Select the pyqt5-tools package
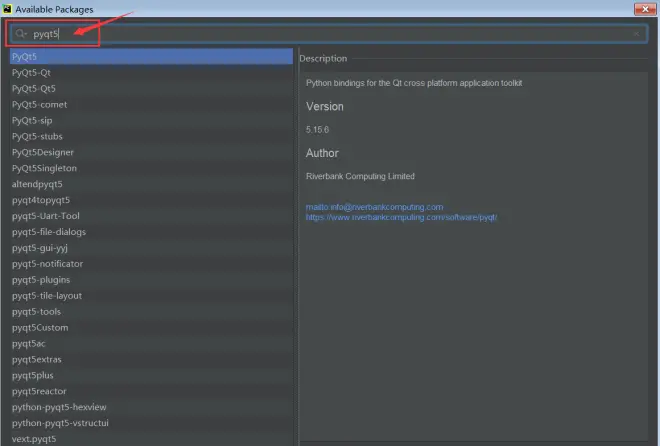The height and width of the screenshot is (446, 660). [x=151, y=312]
